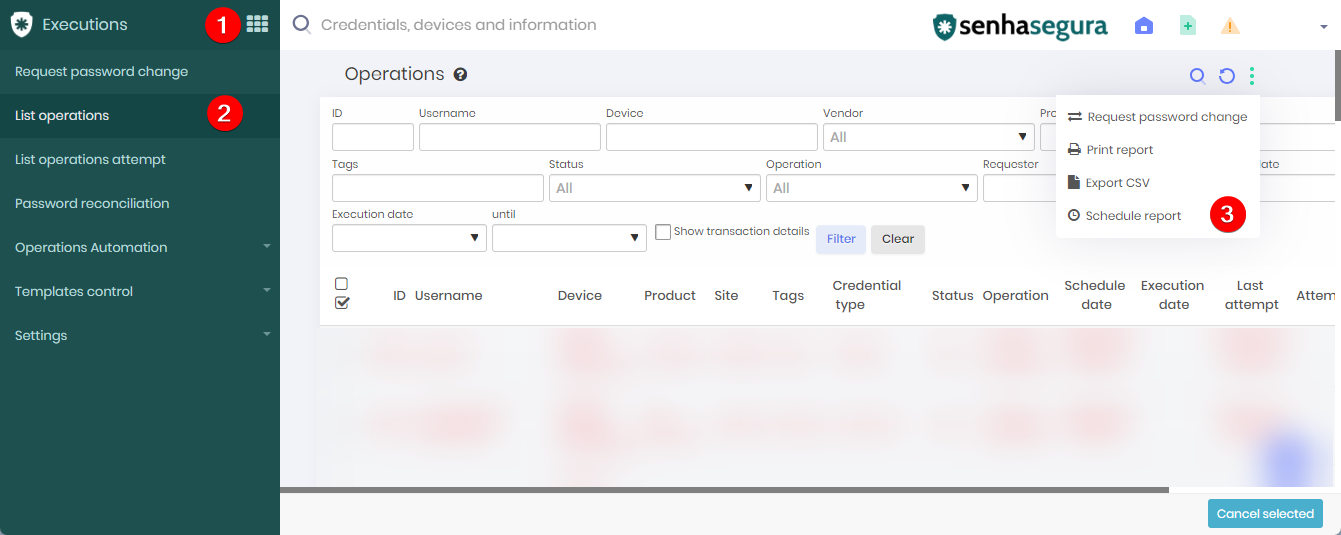
Task: Choose Schedule report from actions menu
Action: point(1158,216)
